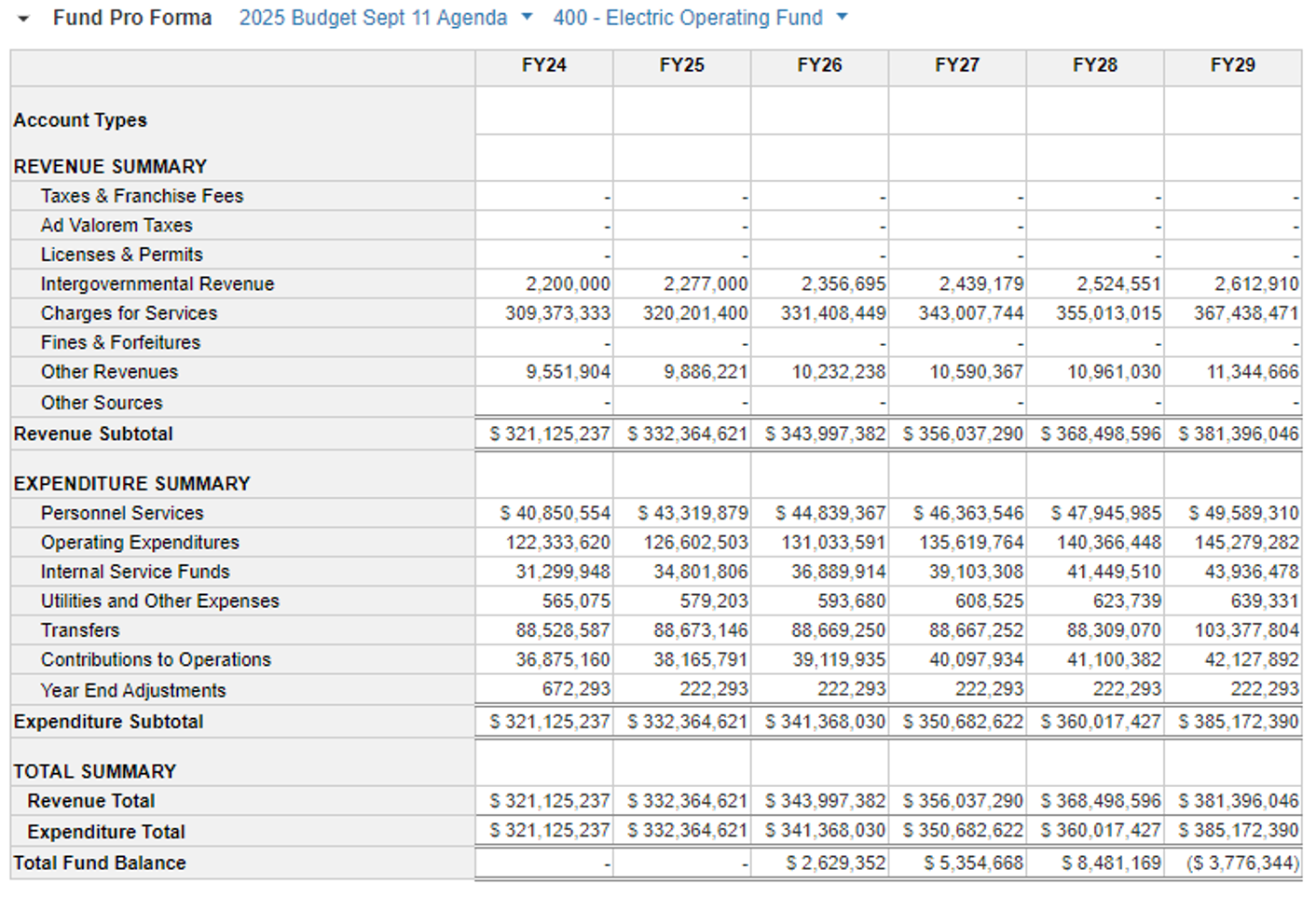
Task: Click the Expenditure Subtotal row label
Action: click(108, 723)
